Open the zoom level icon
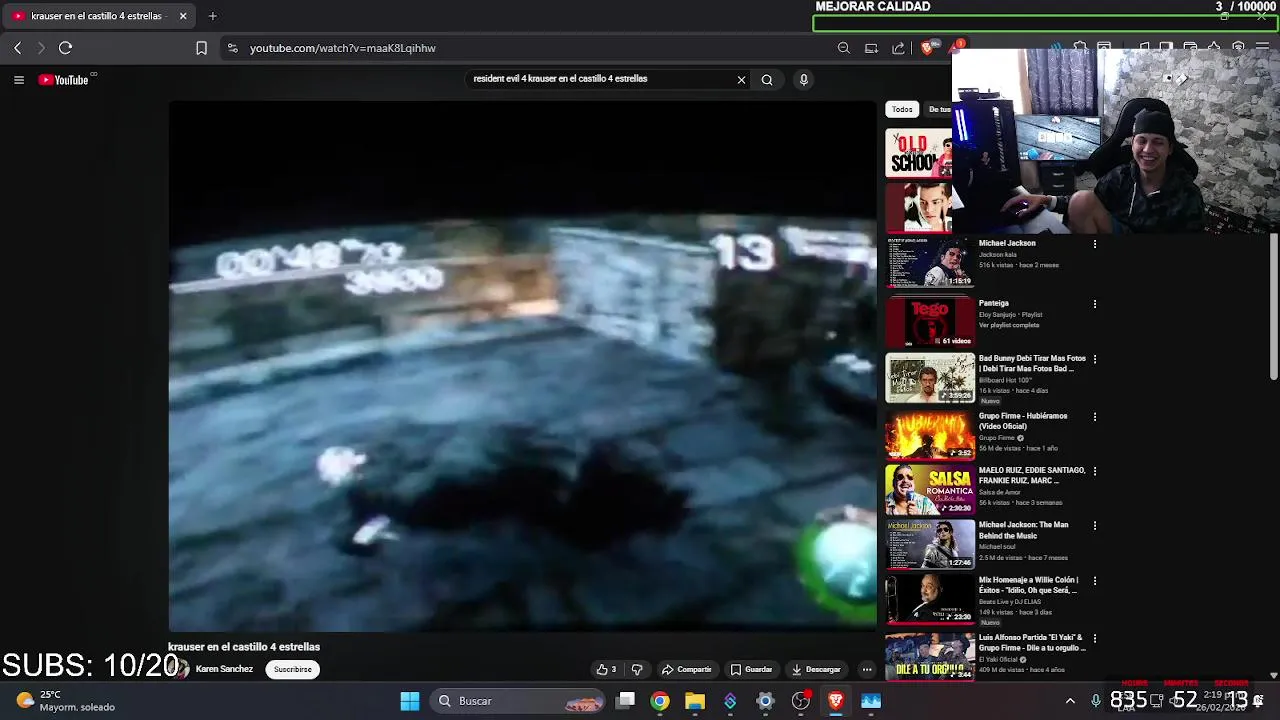The height and width of the screenshot is (720, 1280). [844, 48]
